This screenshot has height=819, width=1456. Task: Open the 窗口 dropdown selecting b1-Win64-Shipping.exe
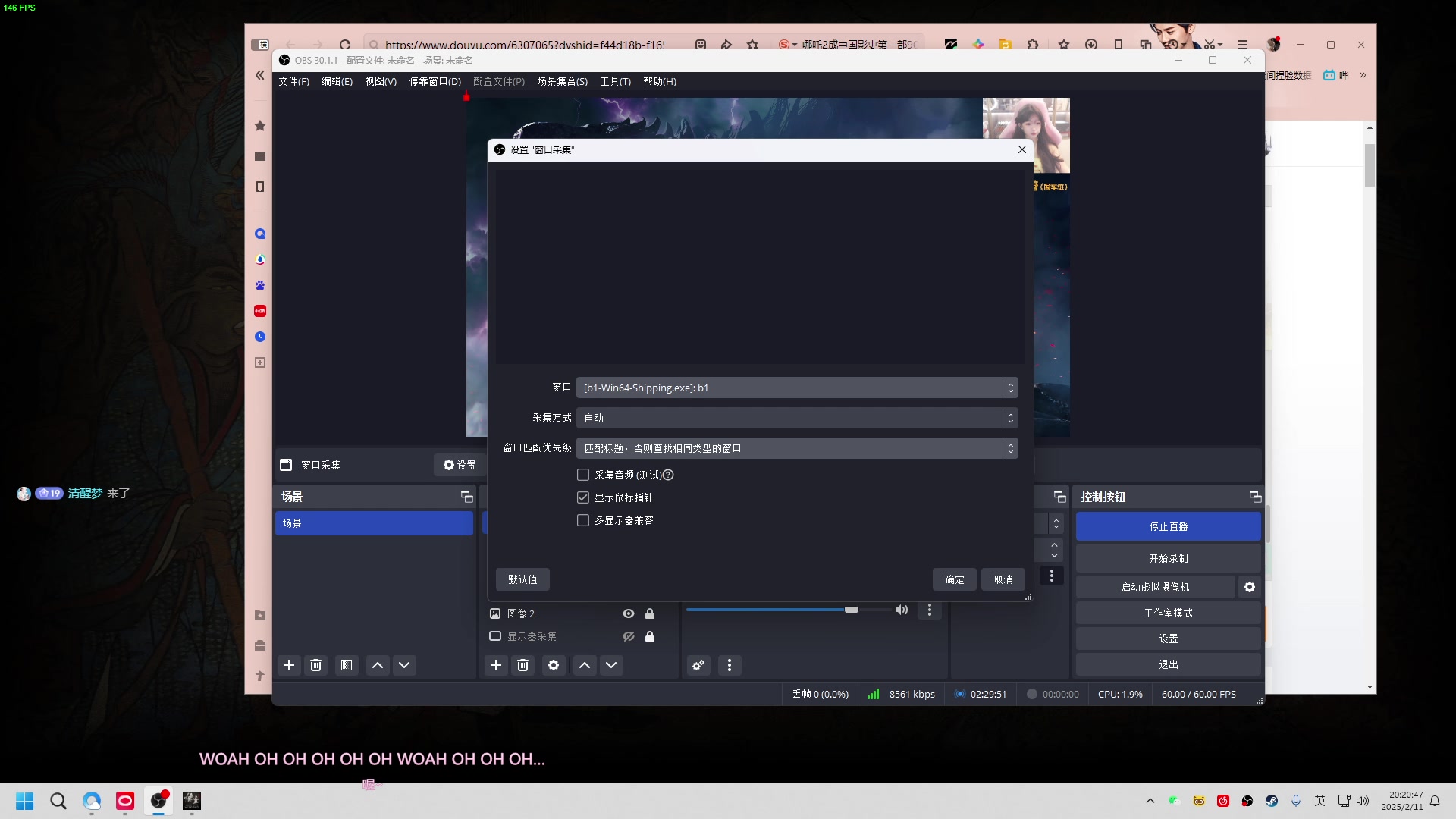[x=797, y=388]
